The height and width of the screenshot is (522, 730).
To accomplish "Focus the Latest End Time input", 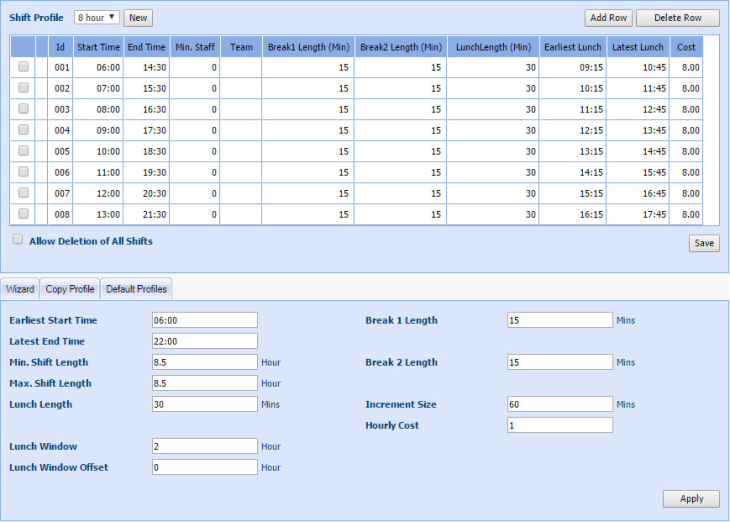I will 205,341.
